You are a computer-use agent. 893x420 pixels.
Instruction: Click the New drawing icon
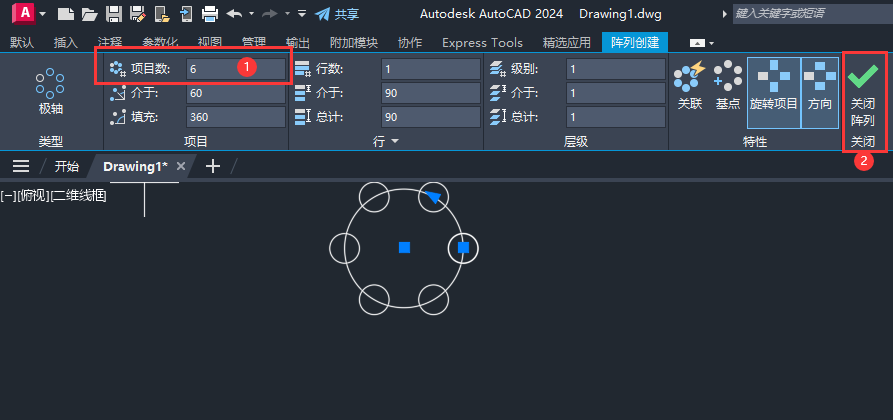pyautogui.click(x=66, y=14)
